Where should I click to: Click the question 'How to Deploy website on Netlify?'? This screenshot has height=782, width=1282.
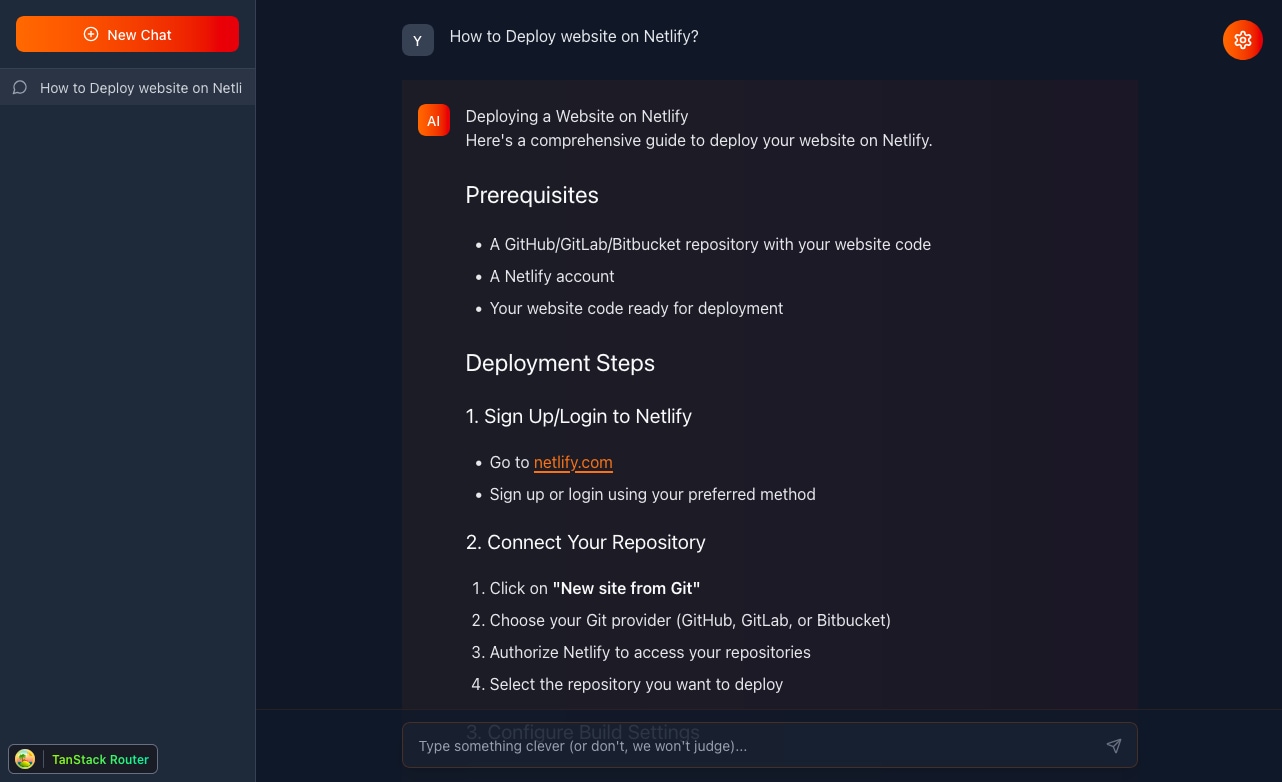pos(573,36)
